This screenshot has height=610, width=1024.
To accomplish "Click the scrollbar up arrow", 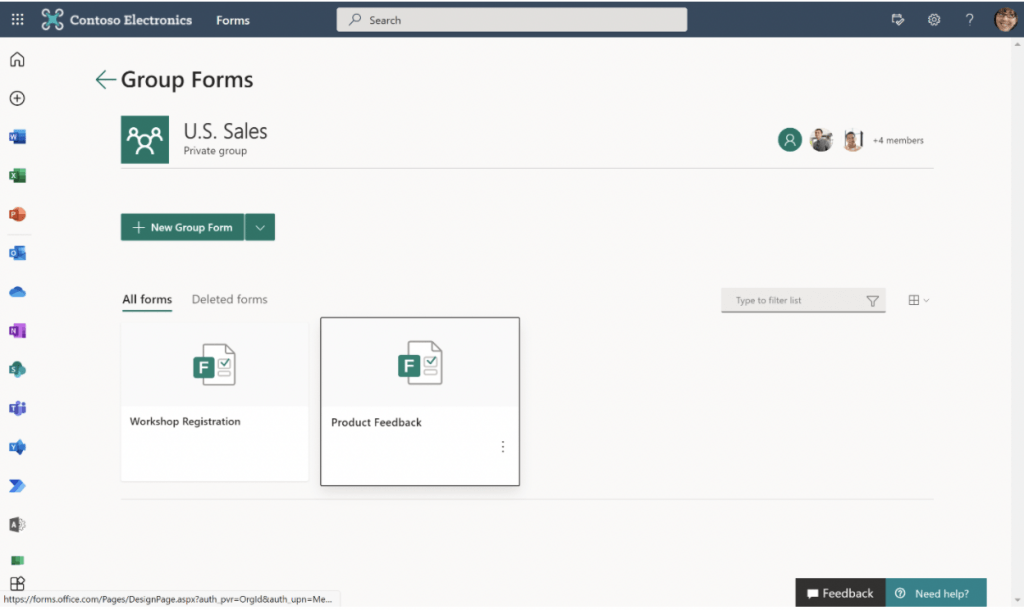I will [1017, 44].
